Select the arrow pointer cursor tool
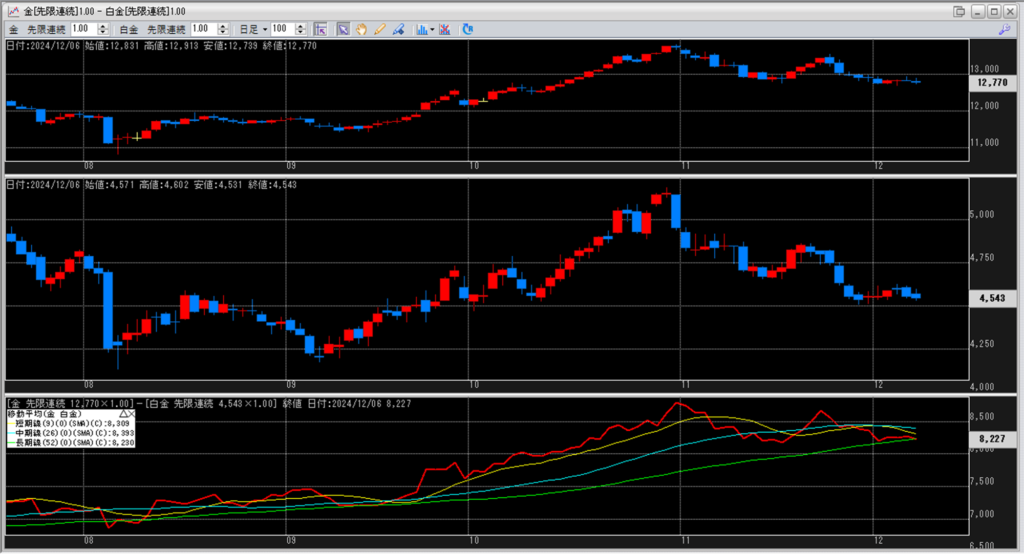The image size is (1024, 554). pyautogui.click(x=342, y=29)
